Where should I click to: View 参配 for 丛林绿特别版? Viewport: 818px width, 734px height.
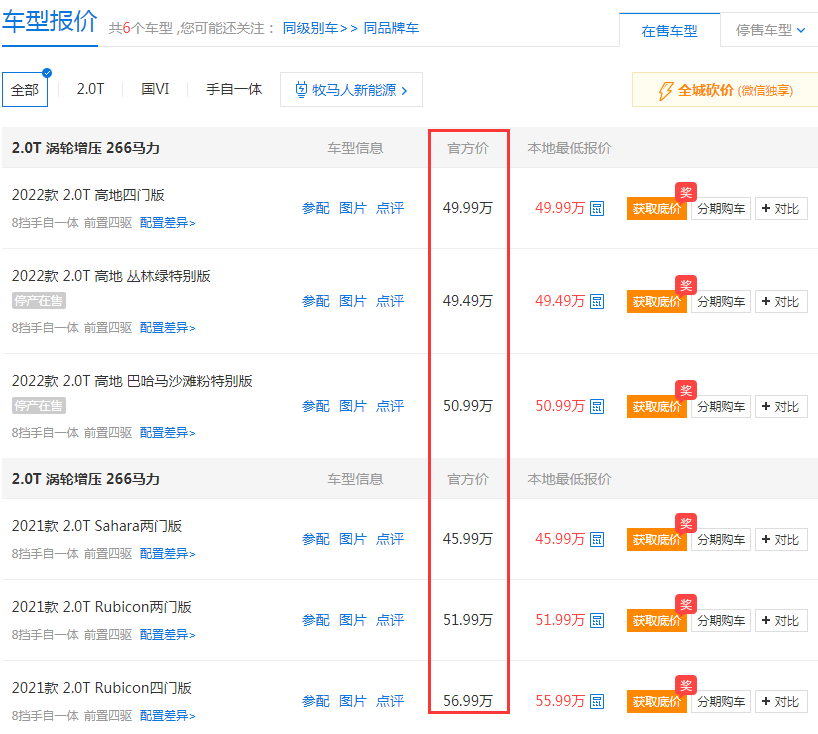tap(316, 301)
